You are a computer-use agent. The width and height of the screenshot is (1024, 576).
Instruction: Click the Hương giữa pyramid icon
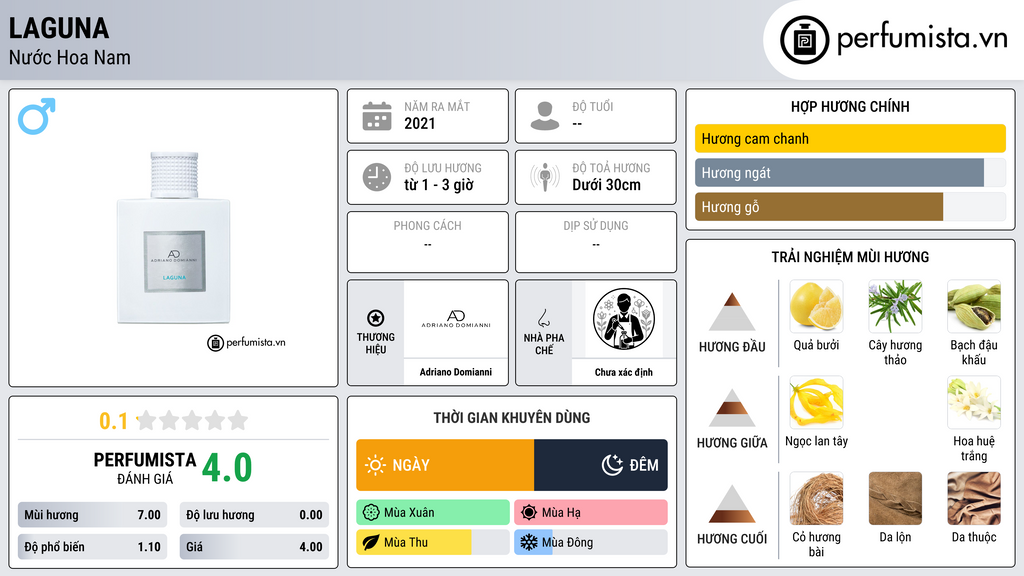coord(732,408)
